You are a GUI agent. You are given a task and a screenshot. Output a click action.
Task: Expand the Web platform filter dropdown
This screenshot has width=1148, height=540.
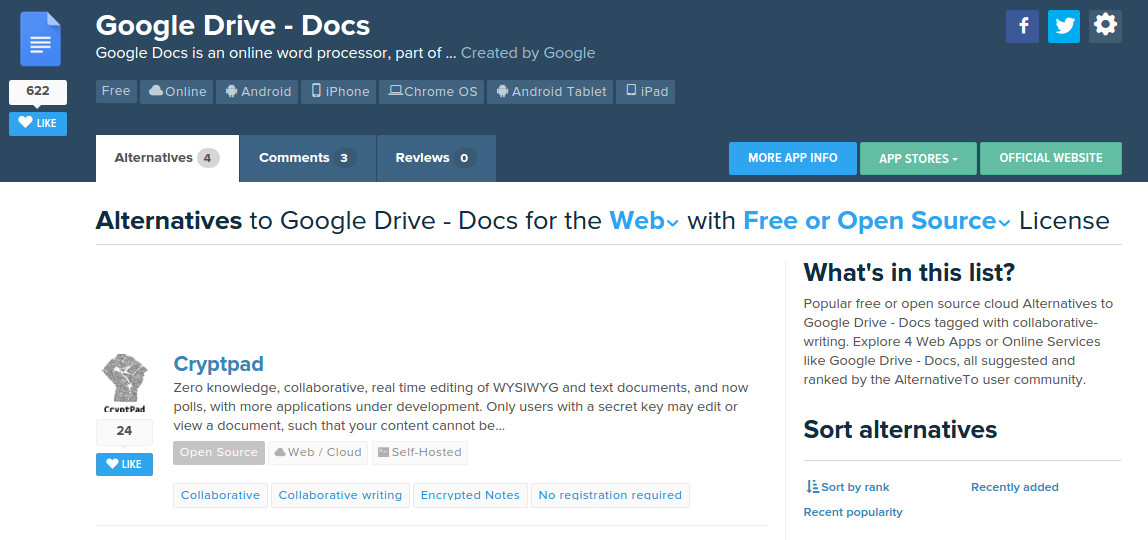[644, 221]
